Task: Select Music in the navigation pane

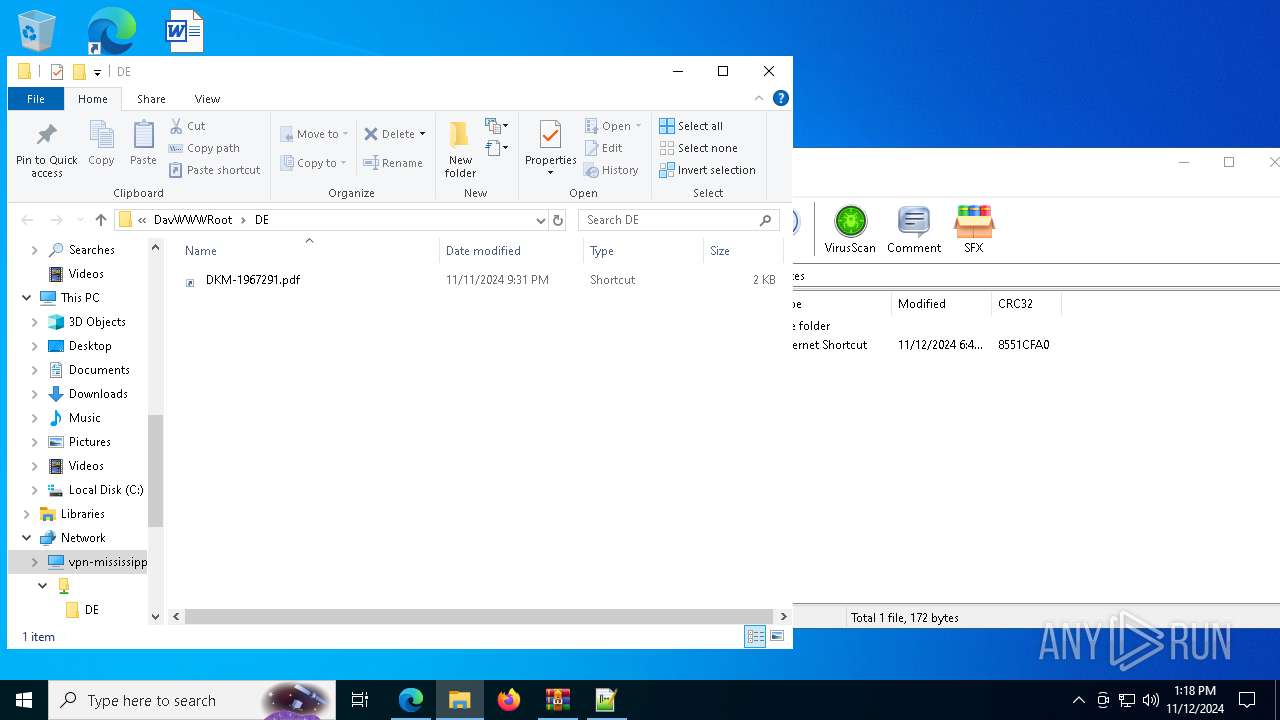Action: (84, 418)
